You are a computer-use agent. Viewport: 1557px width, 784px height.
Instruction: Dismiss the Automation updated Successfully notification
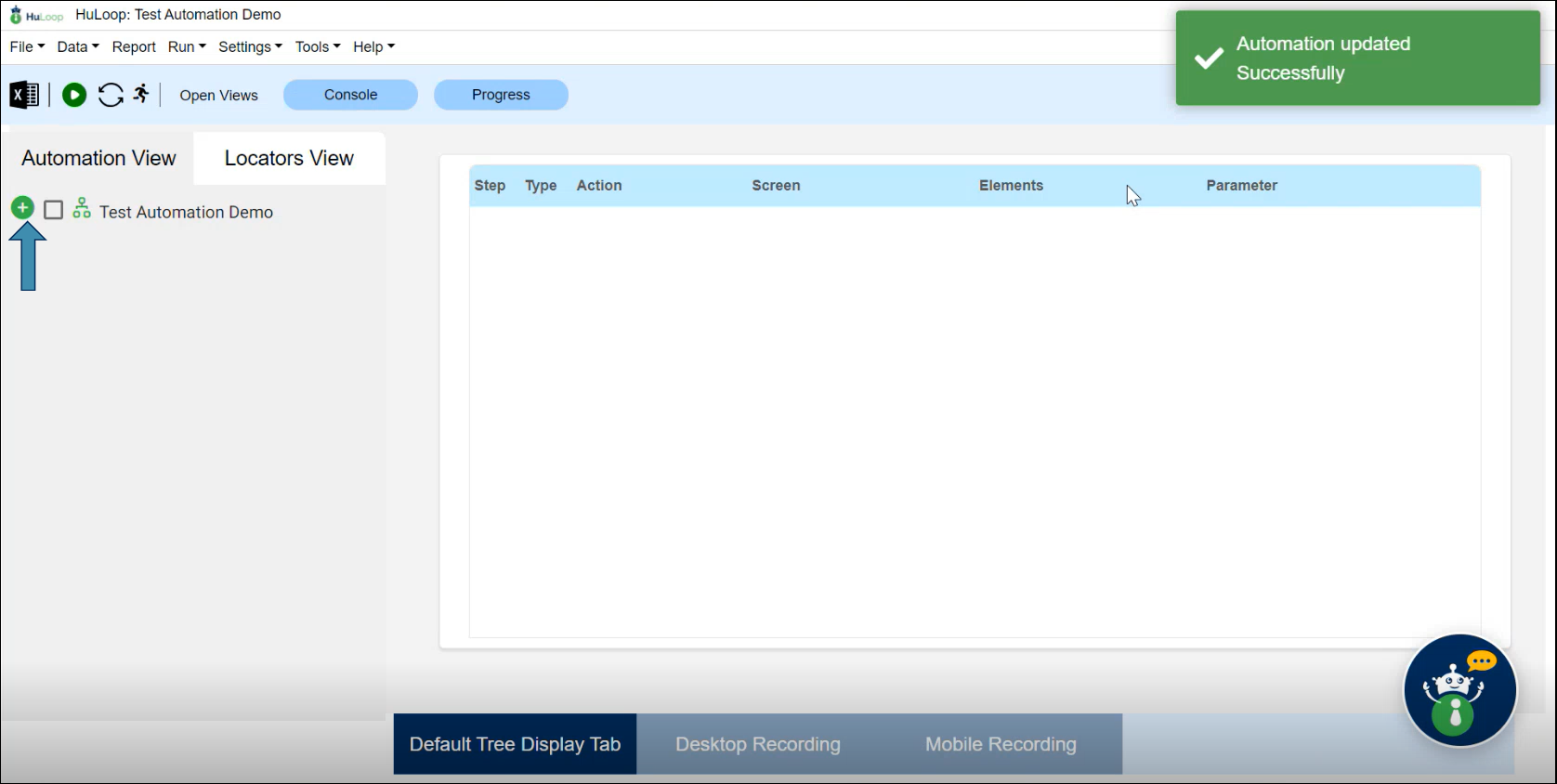(1357, 58)
